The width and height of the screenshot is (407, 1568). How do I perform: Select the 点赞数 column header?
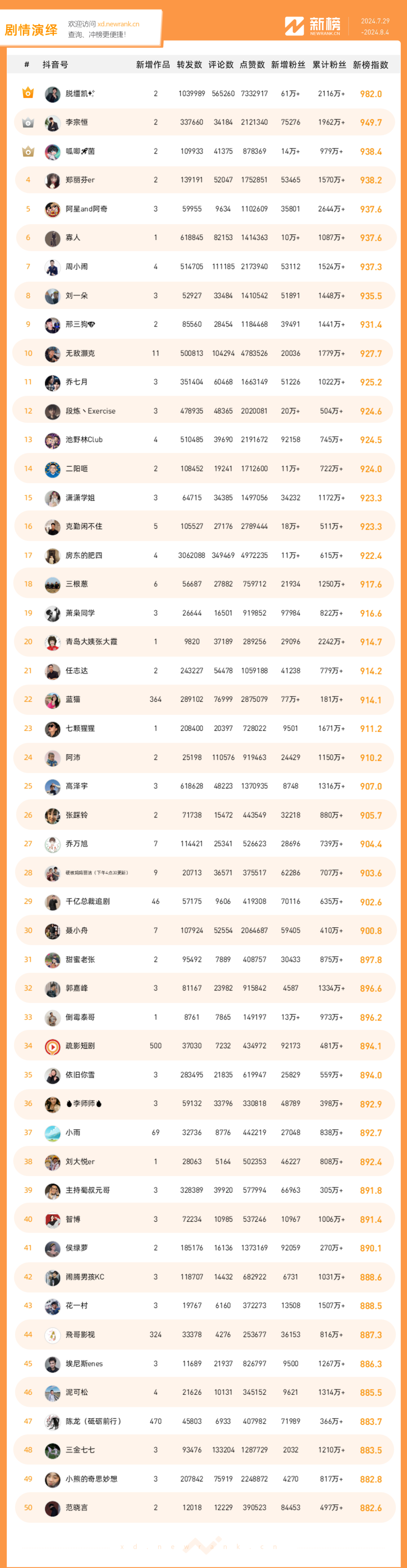coord(252,65)
